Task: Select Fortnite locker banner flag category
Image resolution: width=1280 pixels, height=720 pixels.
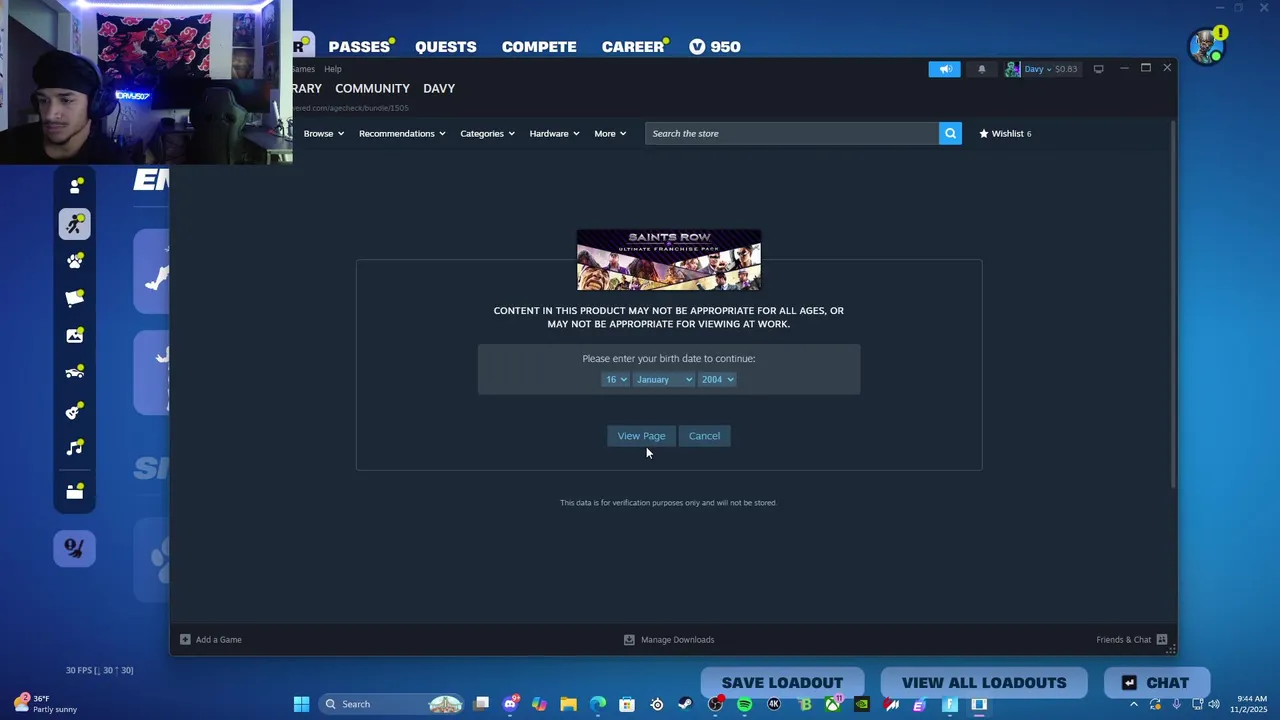Action: click(75, 298)
